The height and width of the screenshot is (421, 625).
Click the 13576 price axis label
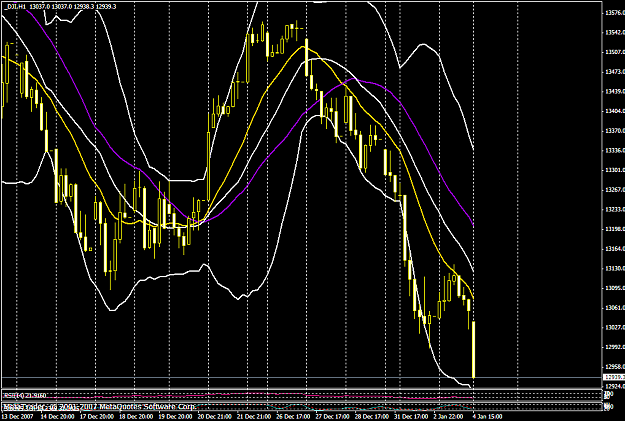(615, 13)
